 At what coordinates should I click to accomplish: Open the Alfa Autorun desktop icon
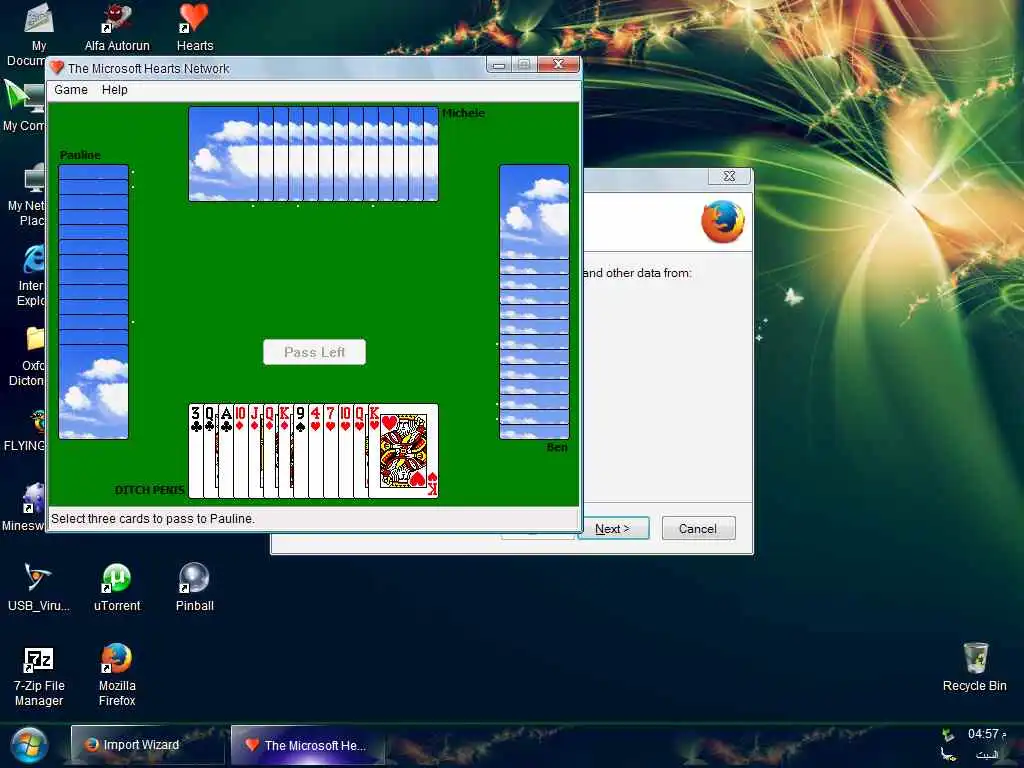117,27
